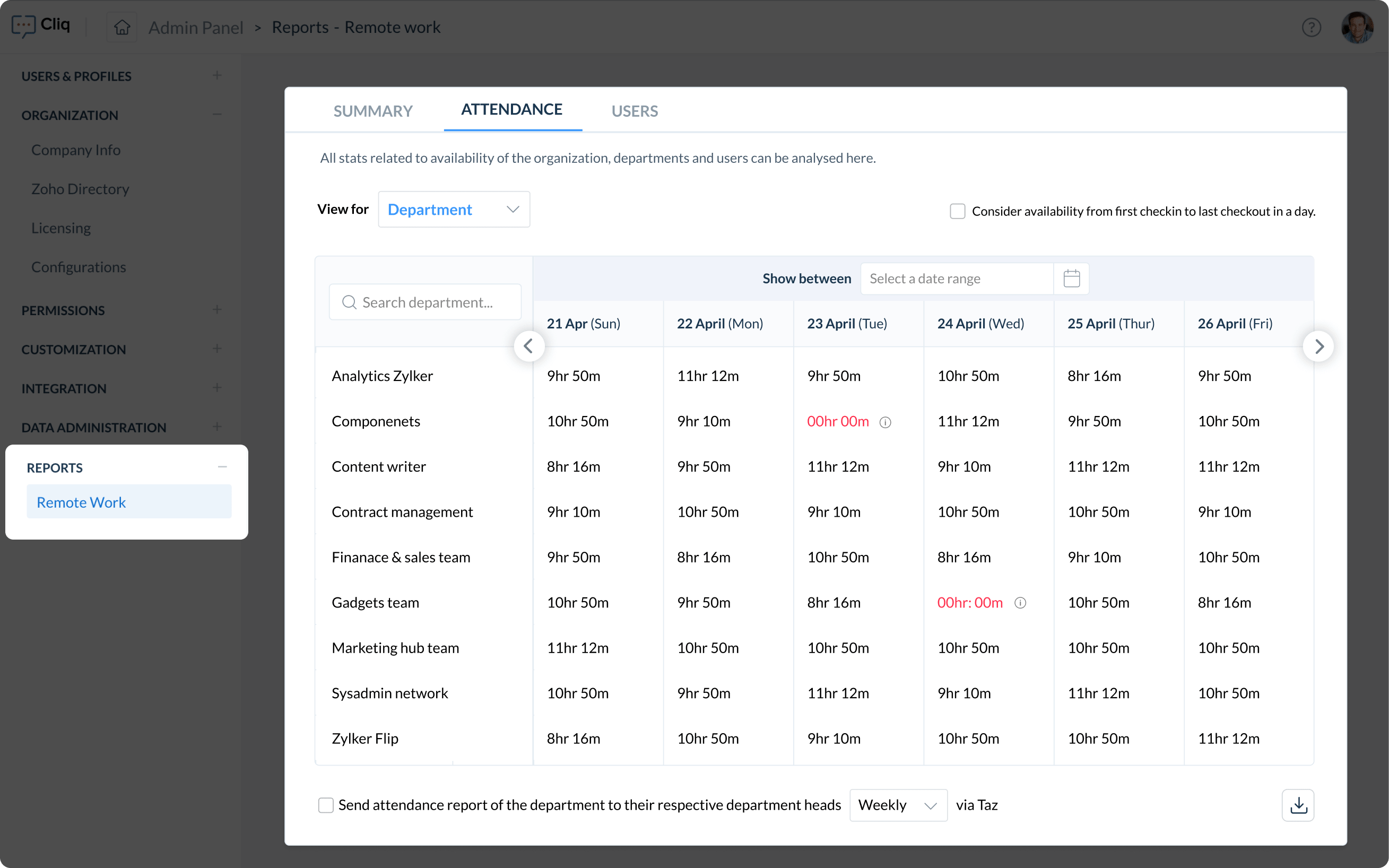Click the via Taz label
The width and height of the screenshot is (1389, 868).
click(x=976, y=805)
